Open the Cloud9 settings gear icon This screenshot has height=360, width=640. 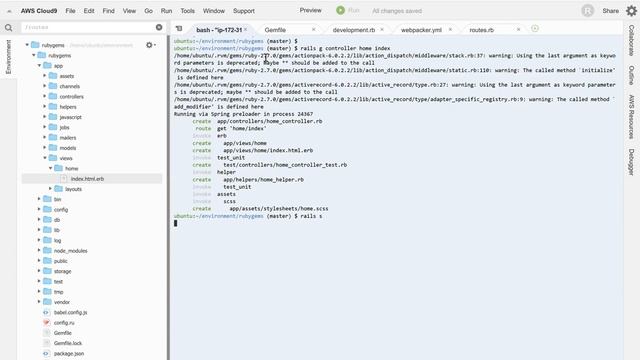click(x=631, y=11)
